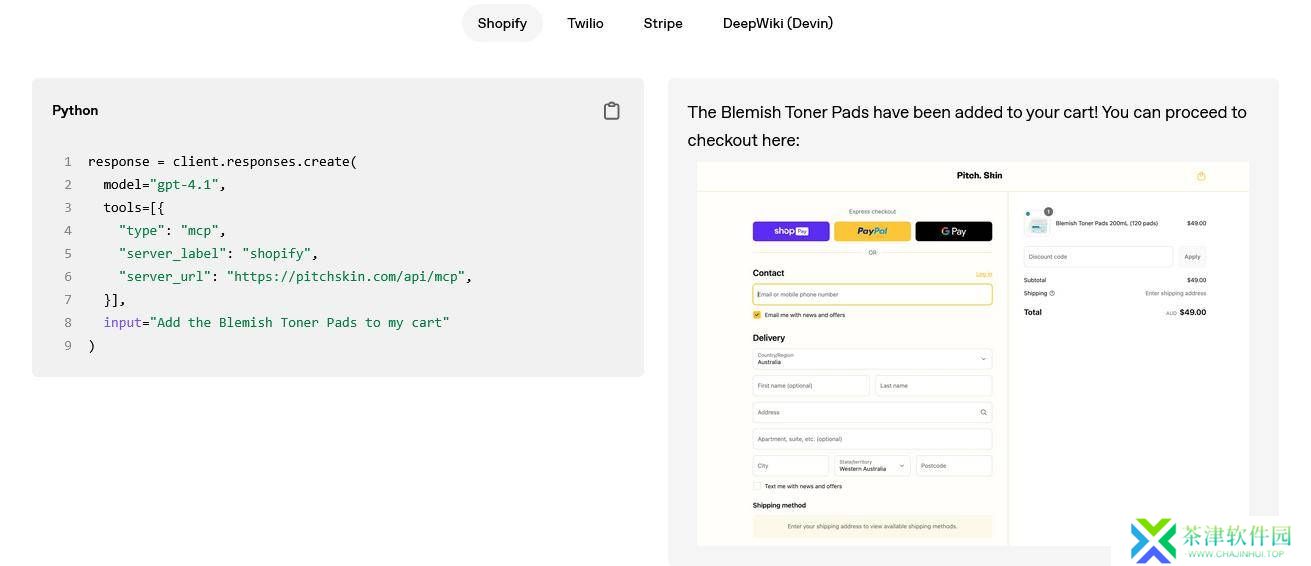Focus the Email or mobile phone number field

click(x=872, y=295)
